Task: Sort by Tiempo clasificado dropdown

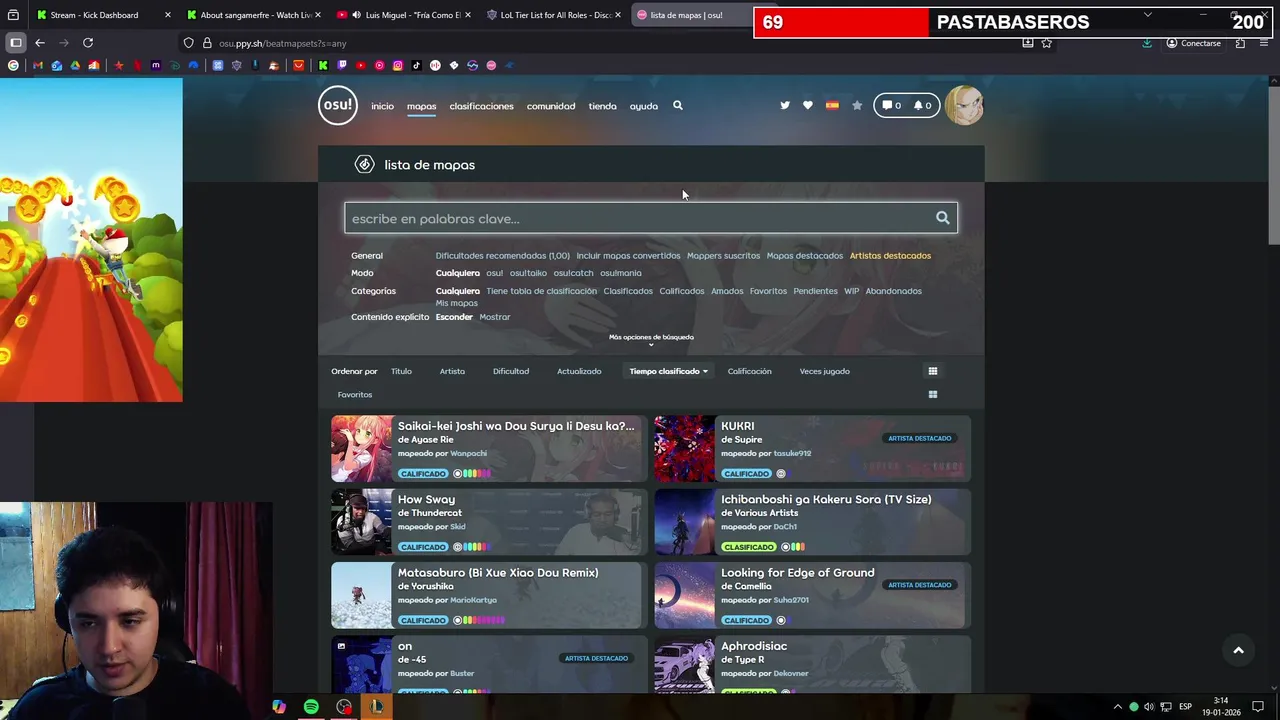Action: pyautogui.click(x=668, y=371)
